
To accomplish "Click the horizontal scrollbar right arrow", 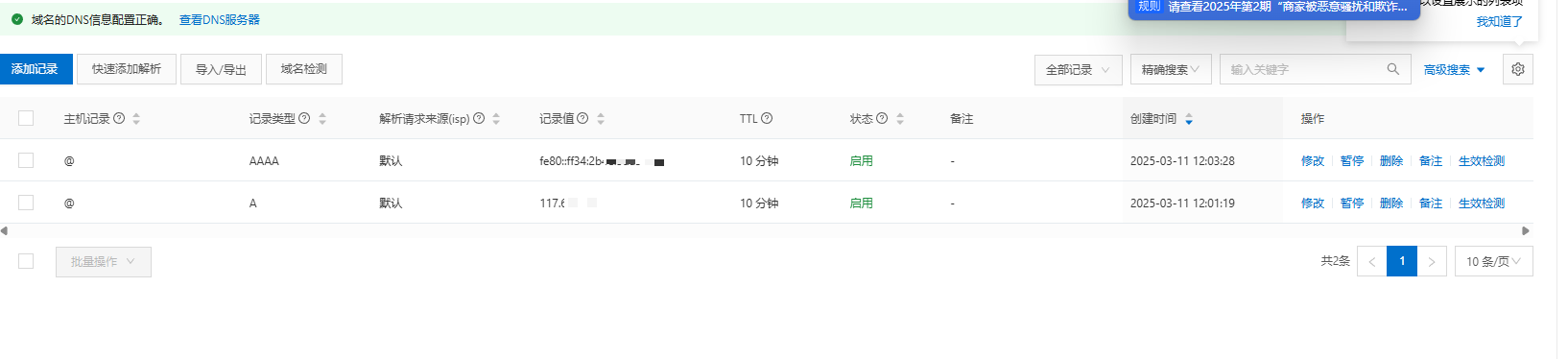I will click(x=1526, y=230).
